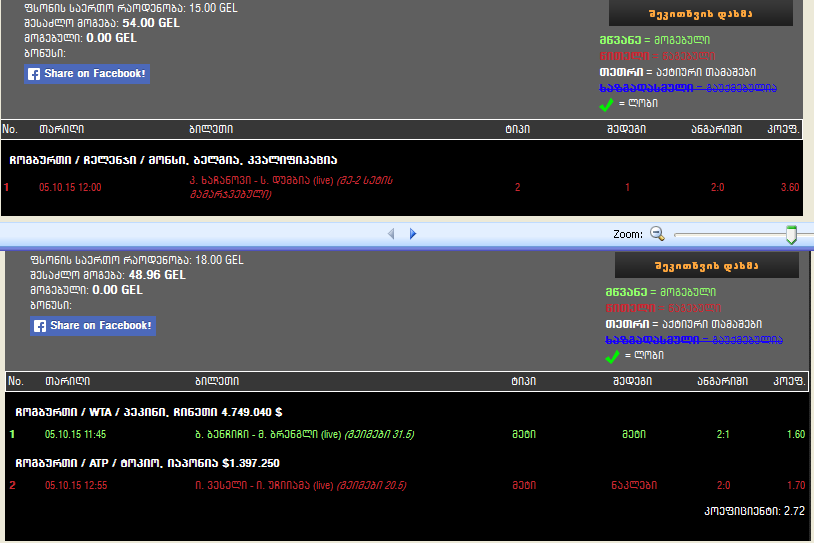Click the red 'წითელი' legend entry in 18.00 GEL slip
Viewport: 814px width, 543px height.
(663, 308)
